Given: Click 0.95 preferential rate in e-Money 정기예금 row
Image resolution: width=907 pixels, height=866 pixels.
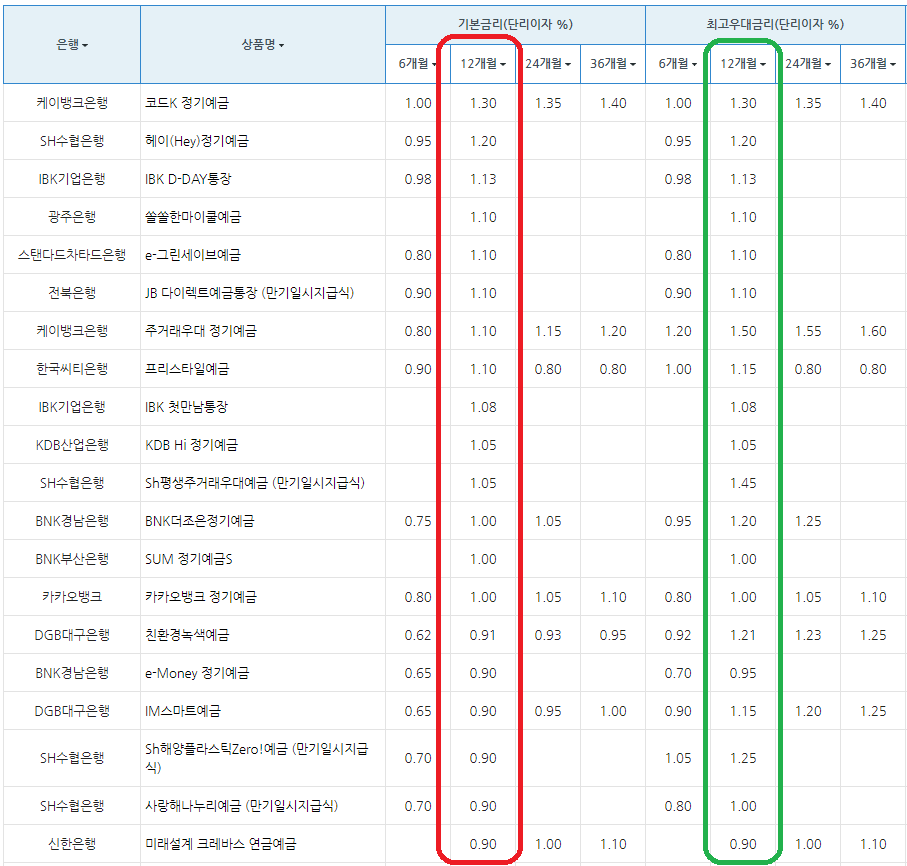Looking at the screenshot, I should point(743,673).
